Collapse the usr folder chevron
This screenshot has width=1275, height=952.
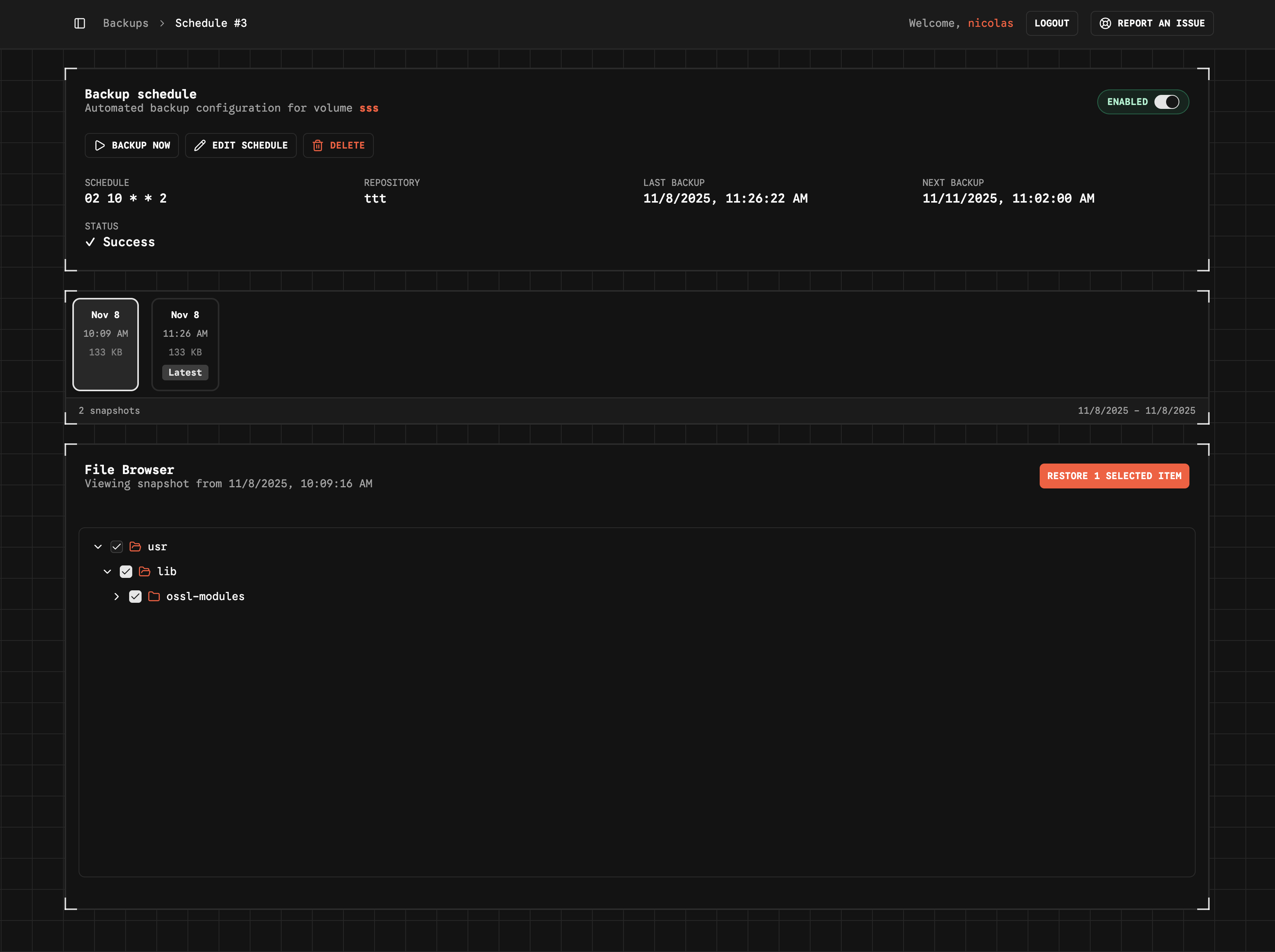(x=98, y=546)
